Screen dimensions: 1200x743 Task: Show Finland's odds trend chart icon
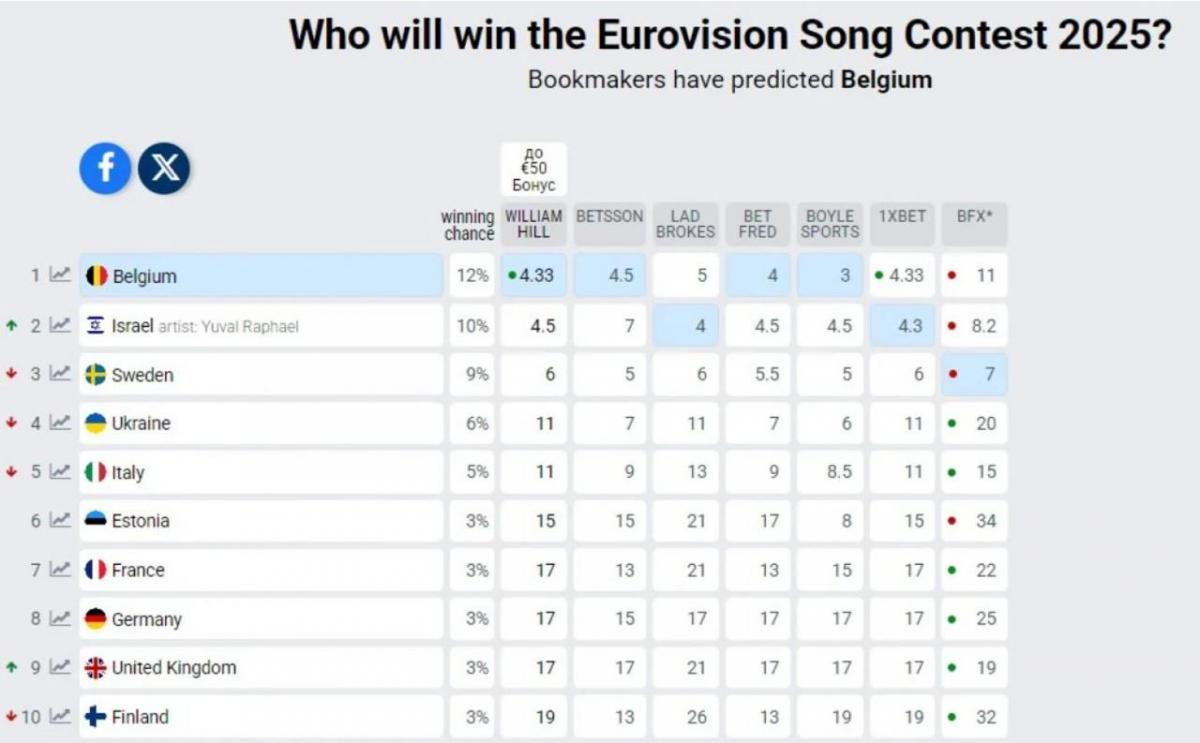tap(61, 716)
